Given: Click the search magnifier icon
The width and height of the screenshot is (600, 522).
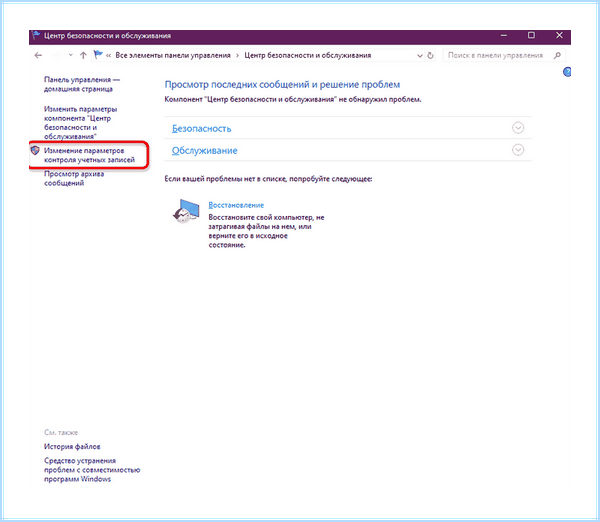Looking at the screenshot, I should point(557,55).
